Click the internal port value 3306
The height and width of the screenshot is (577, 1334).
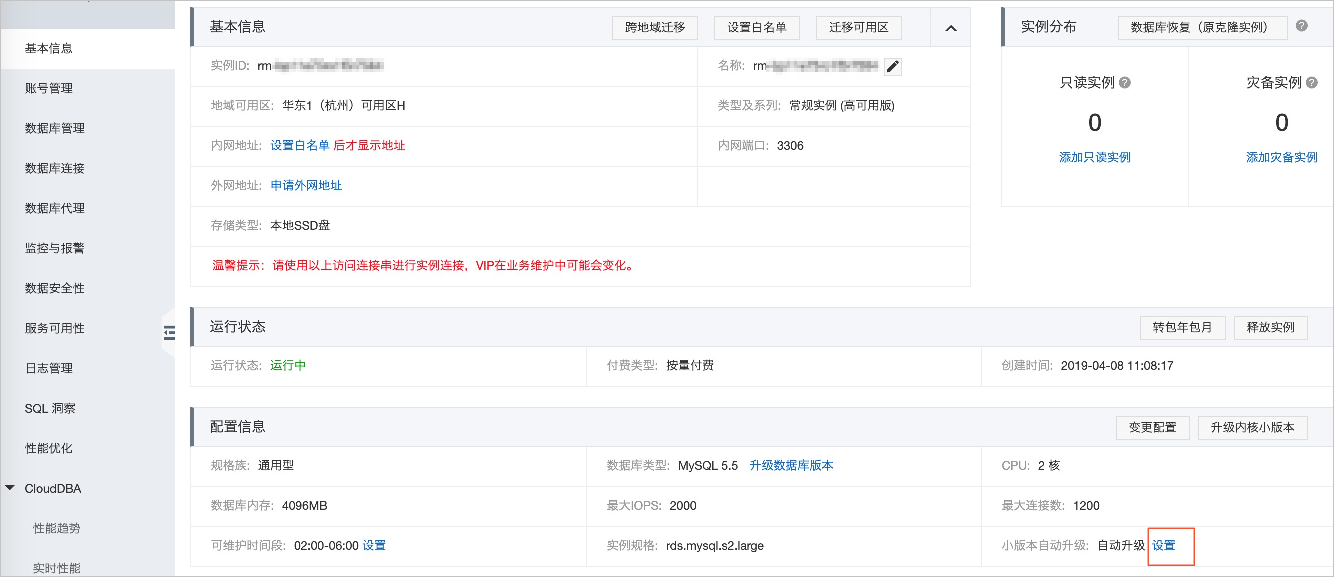pyautogui.click(x=790, y=145)
